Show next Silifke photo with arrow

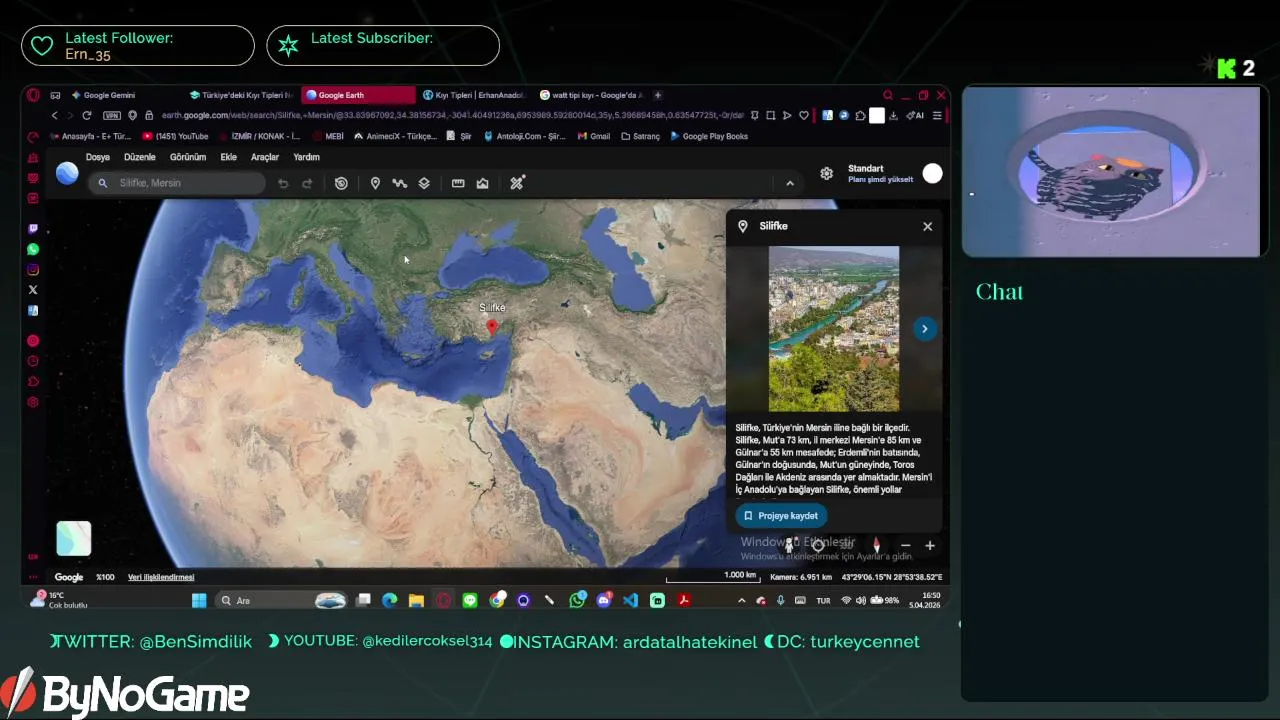924,328
